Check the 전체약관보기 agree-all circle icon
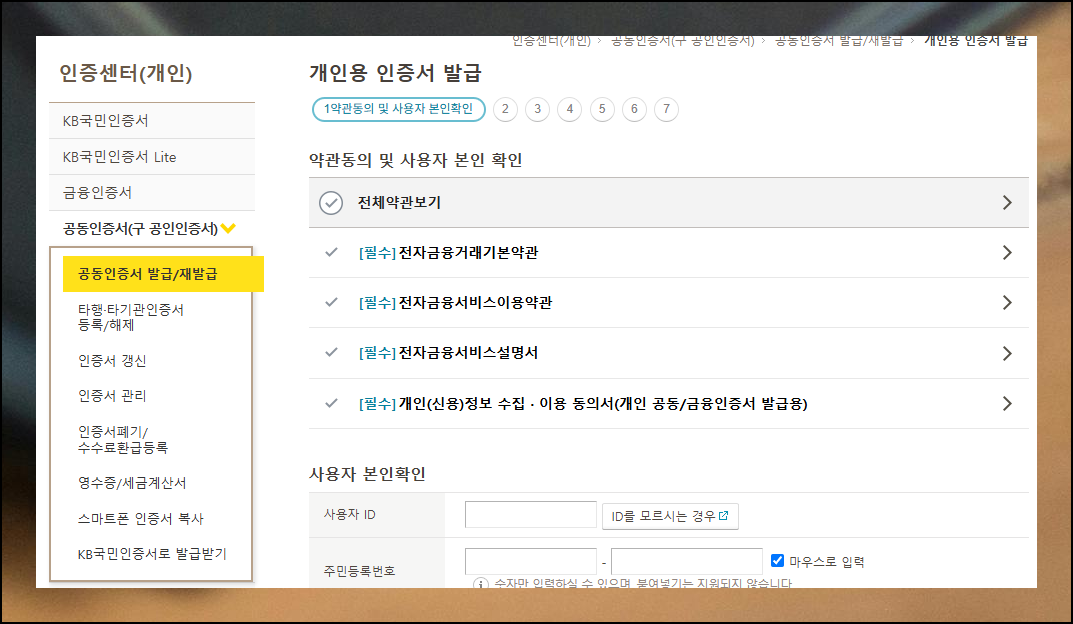 [x=331, y=203]
